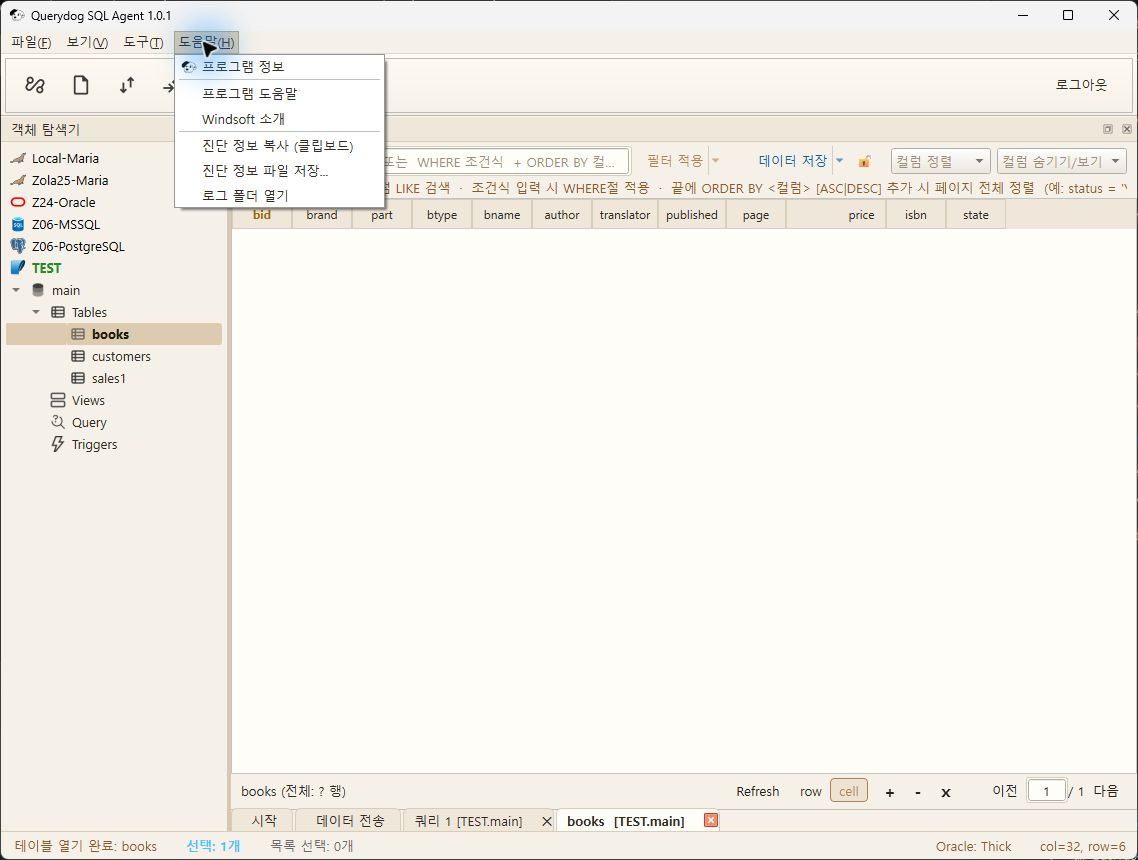This screenshot has width=1138, height=860.
Task: Close the books [TEST.main] tab
Action: [711, 820]
